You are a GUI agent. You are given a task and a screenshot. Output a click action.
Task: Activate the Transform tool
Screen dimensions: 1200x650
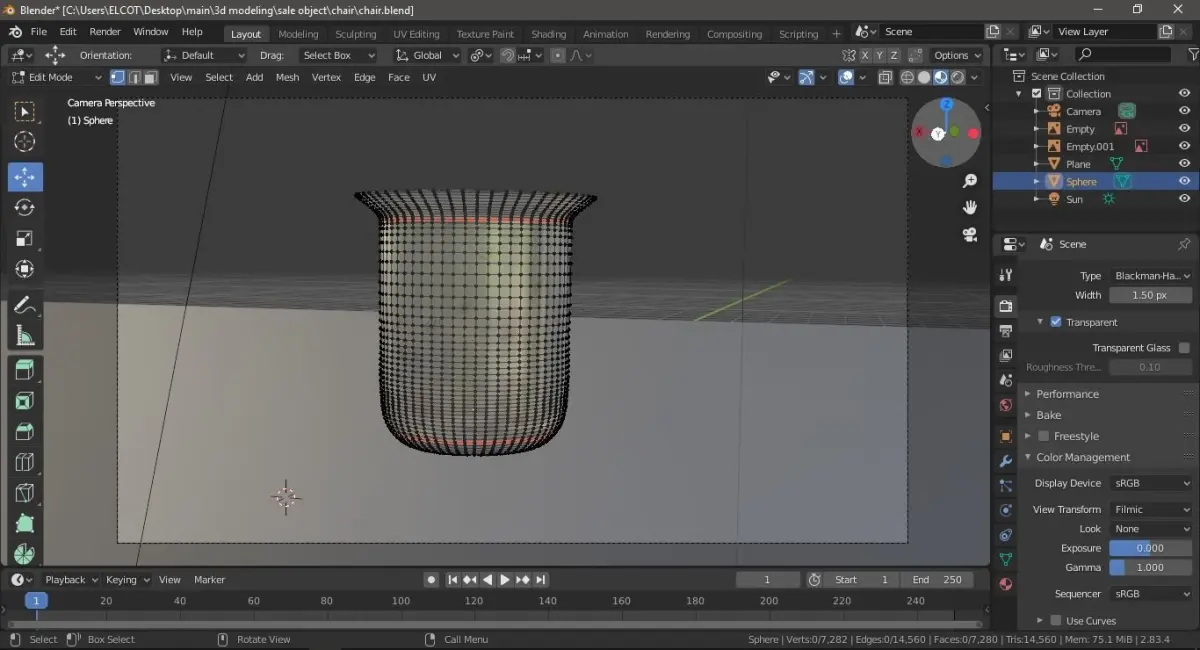tap(25, 269)
